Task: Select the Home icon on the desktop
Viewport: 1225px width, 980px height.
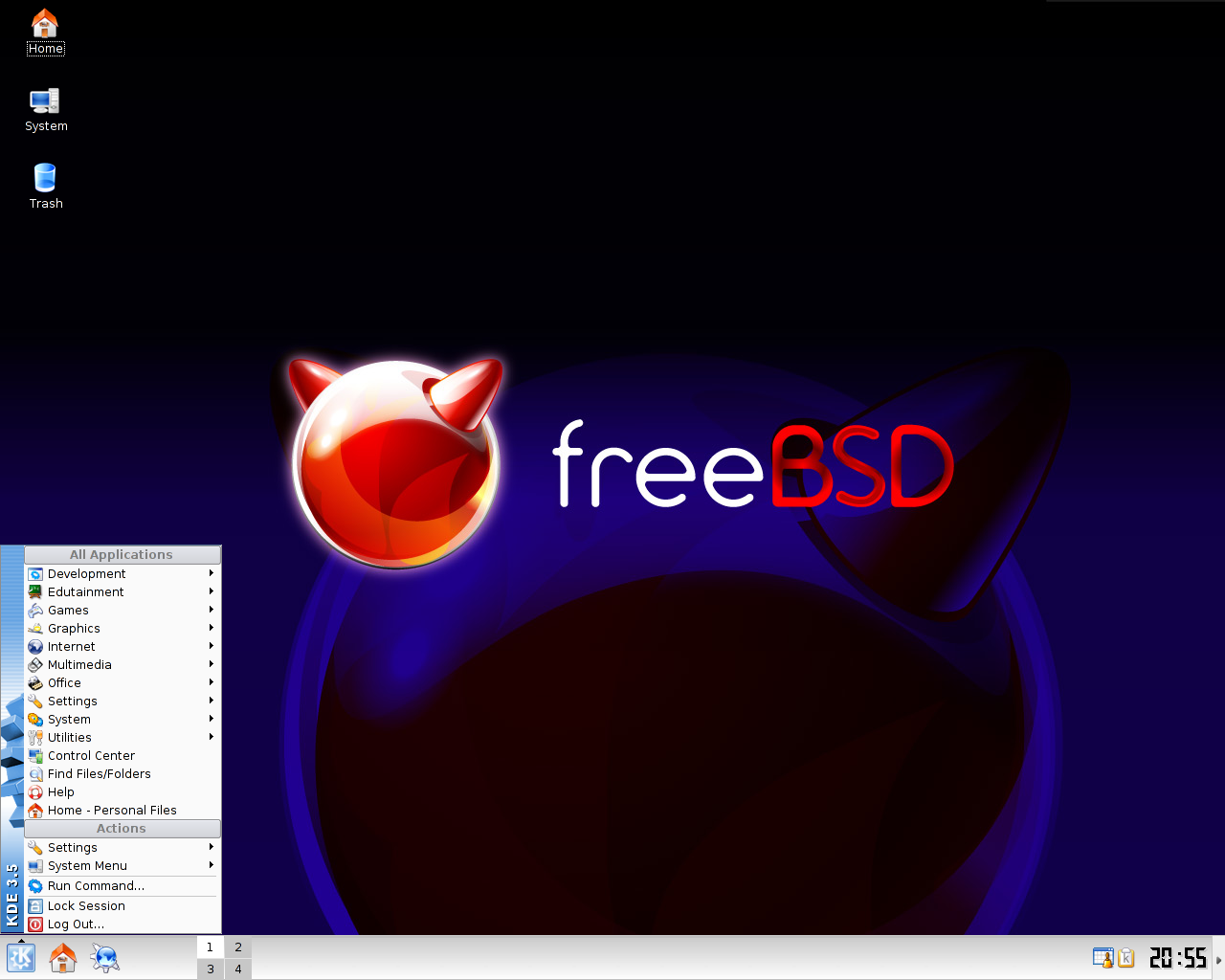Action: pyautogui.click(x=45, y=32)
